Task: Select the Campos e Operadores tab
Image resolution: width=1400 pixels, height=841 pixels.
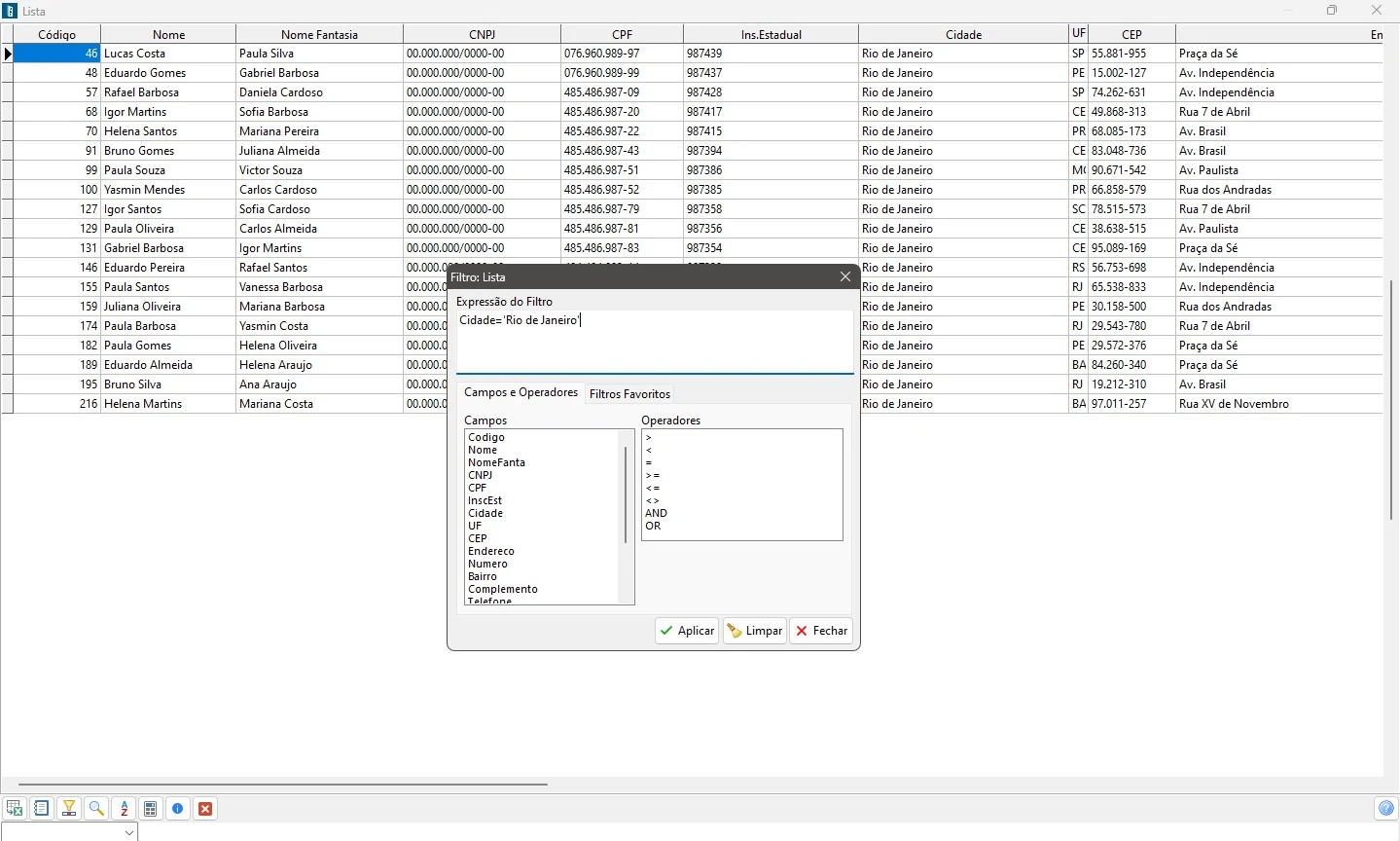Action: pos(521,393)
